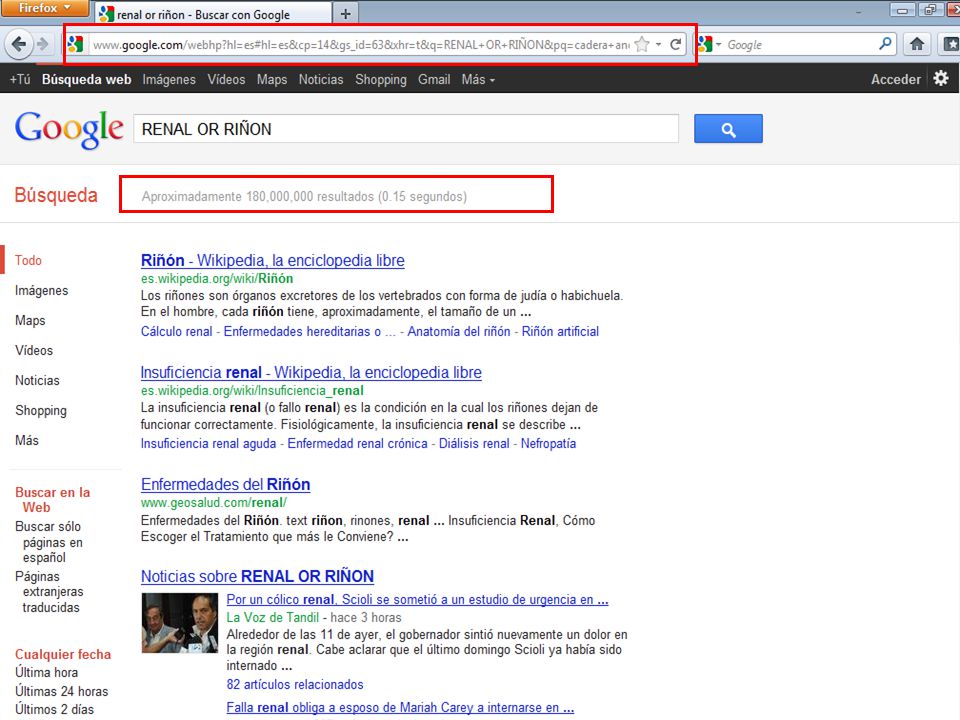This screenshot has width=960, height=720.
Task: Select the 'renal or riñon' browser tab
Action: click(213, 13)
